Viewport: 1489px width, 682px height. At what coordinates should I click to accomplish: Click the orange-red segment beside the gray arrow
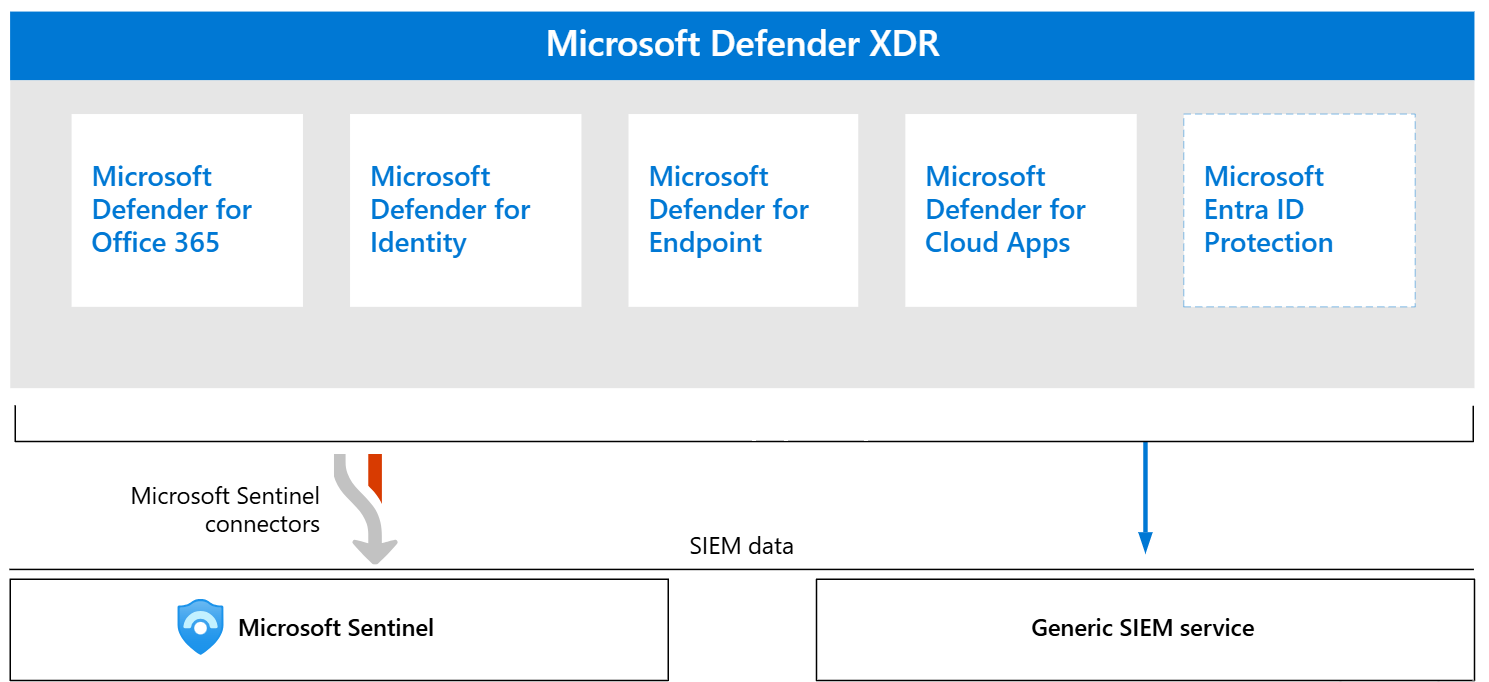pos(375,476)
